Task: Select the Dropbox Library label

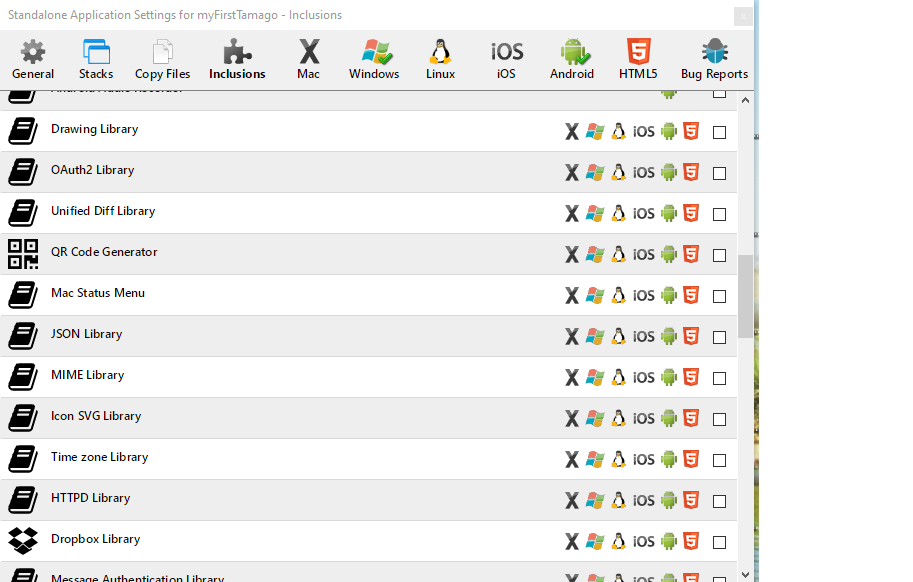Action: [95, 539]
